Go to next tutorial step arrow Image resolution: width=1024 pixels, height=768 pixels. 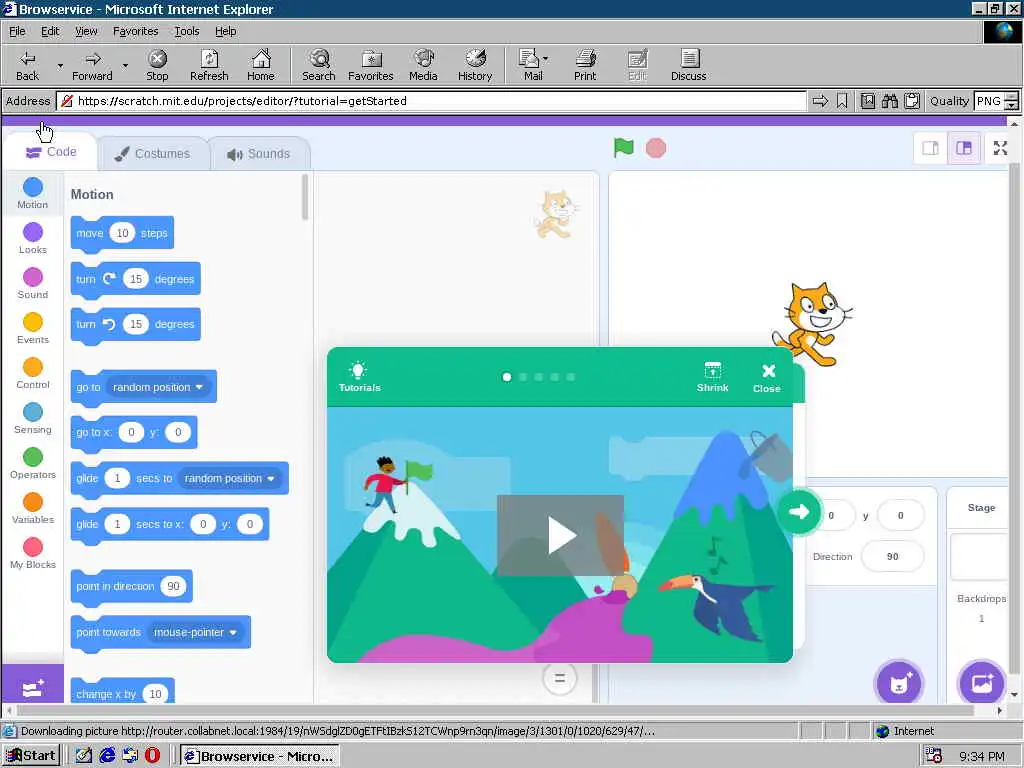coord(799,512)
